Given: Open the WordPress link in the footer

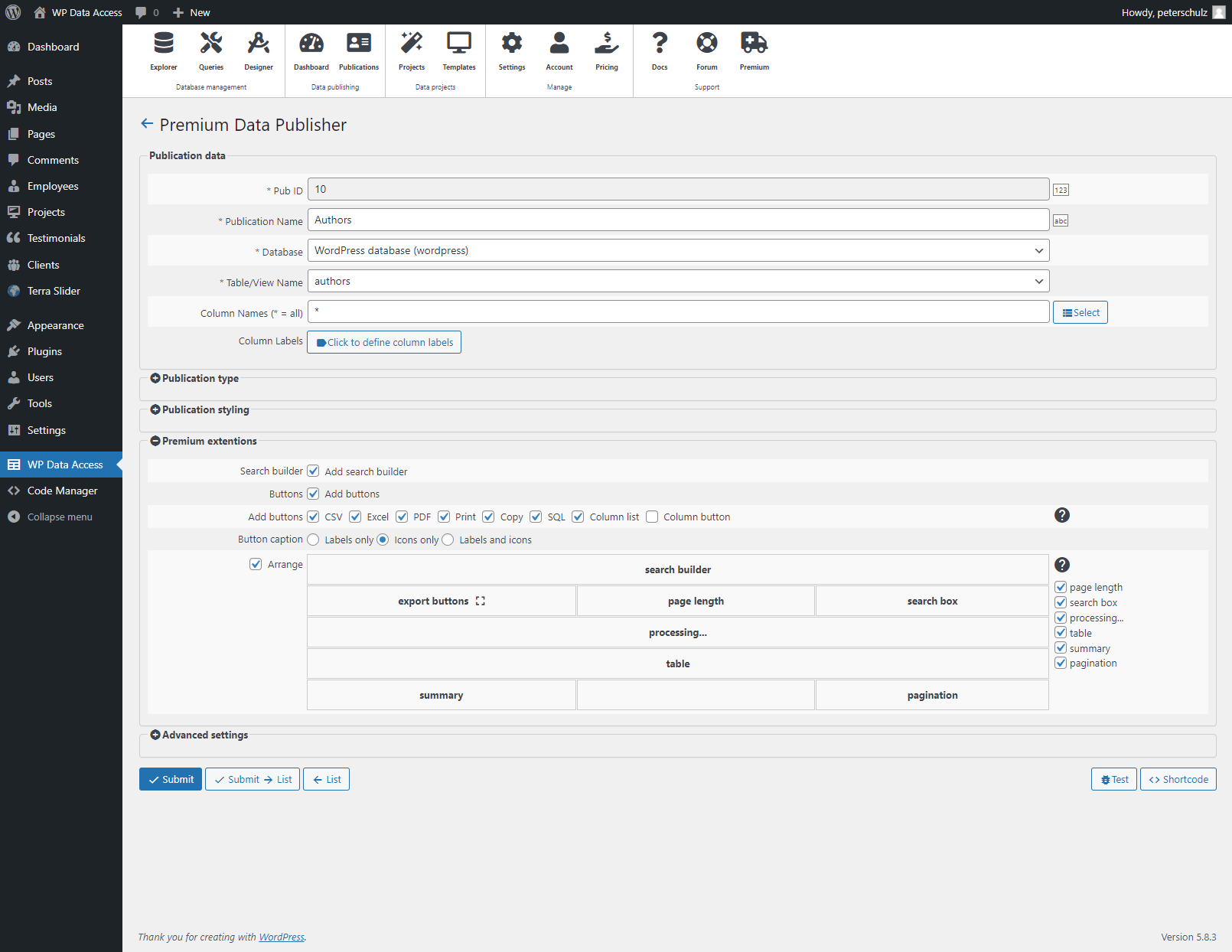Looking at the screenshot, I should point(282,937).
